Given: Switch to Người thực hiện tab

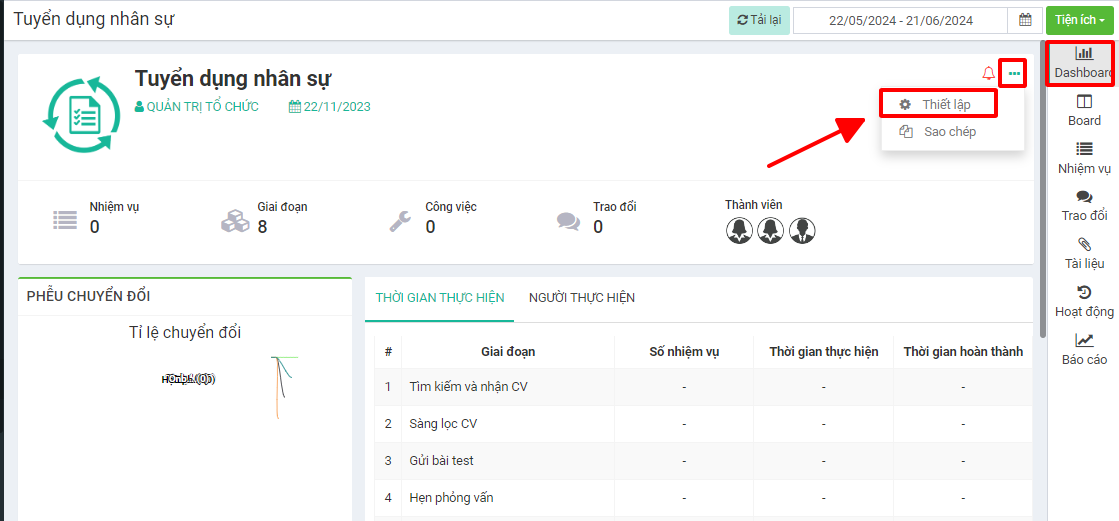Looking at the screenshot, I should point(581,298).
